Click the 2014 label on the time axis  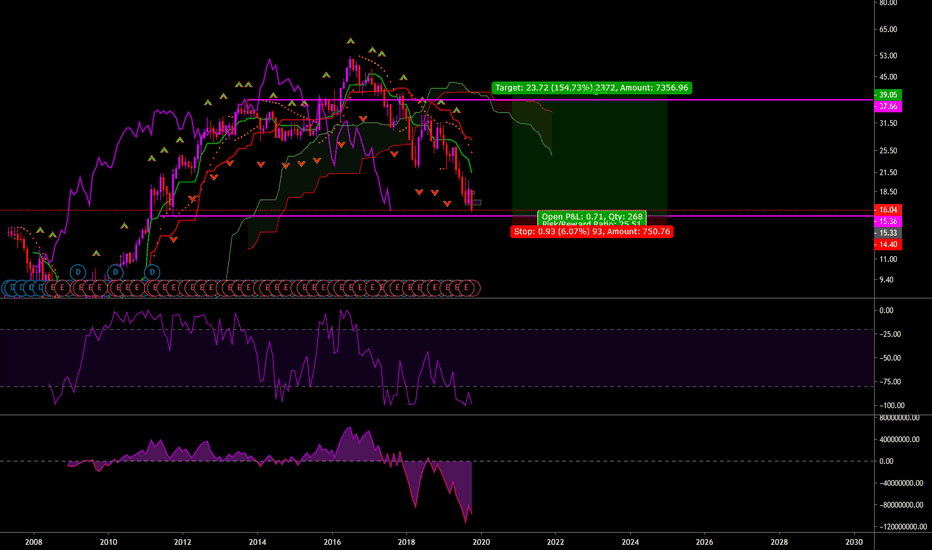coord(257,542)
